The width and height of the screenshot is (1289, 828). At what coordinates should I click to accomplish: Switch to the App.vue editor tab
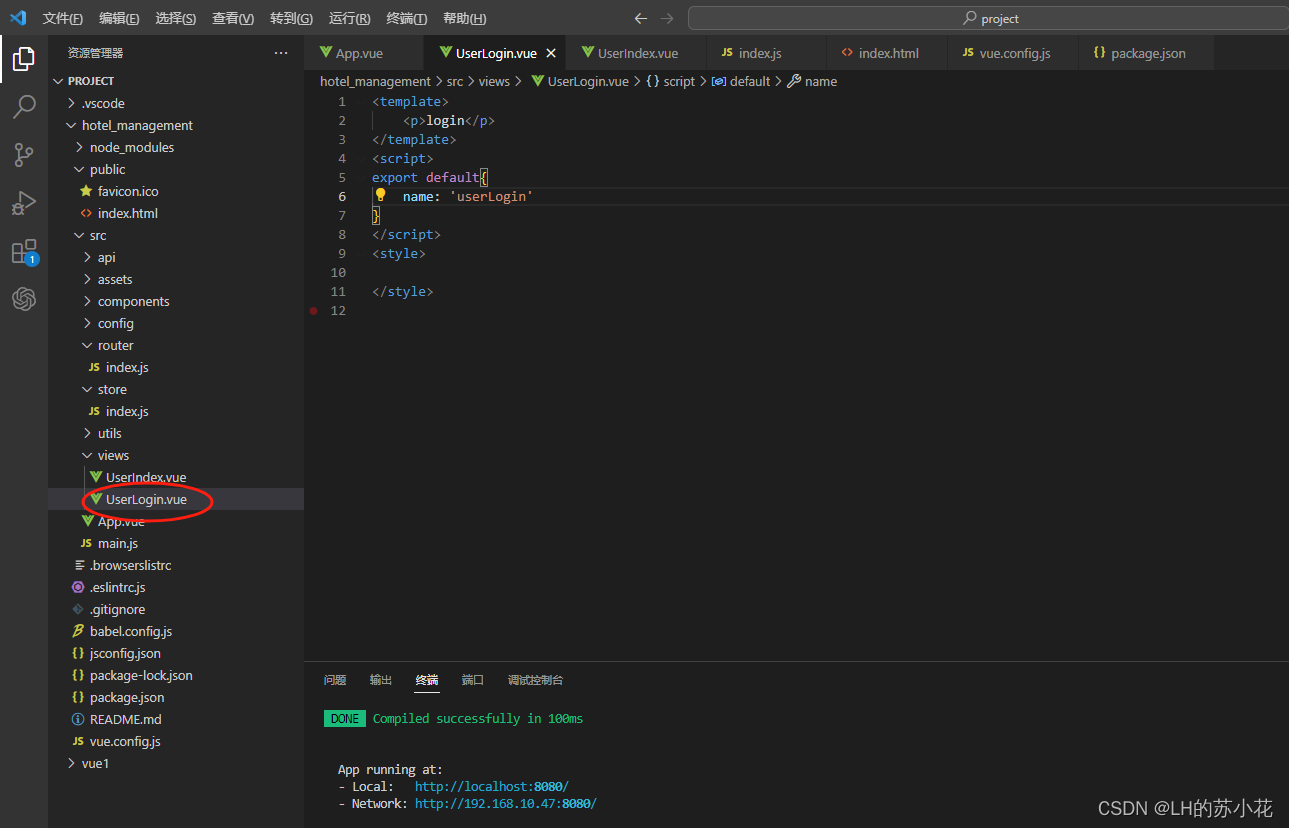tap(364, 53)
